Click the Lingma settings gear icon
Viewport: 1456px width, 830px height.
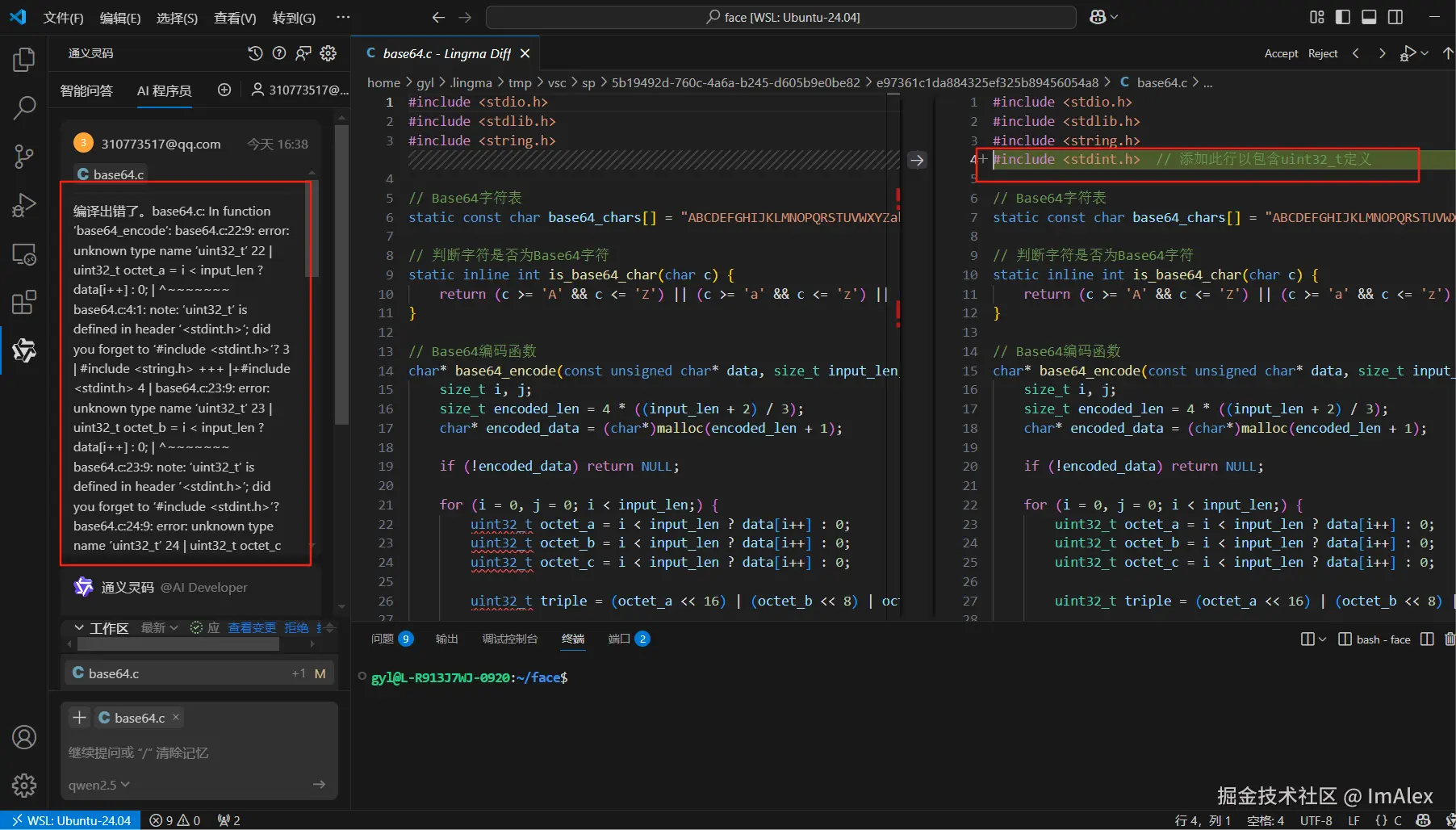(328, 53)
